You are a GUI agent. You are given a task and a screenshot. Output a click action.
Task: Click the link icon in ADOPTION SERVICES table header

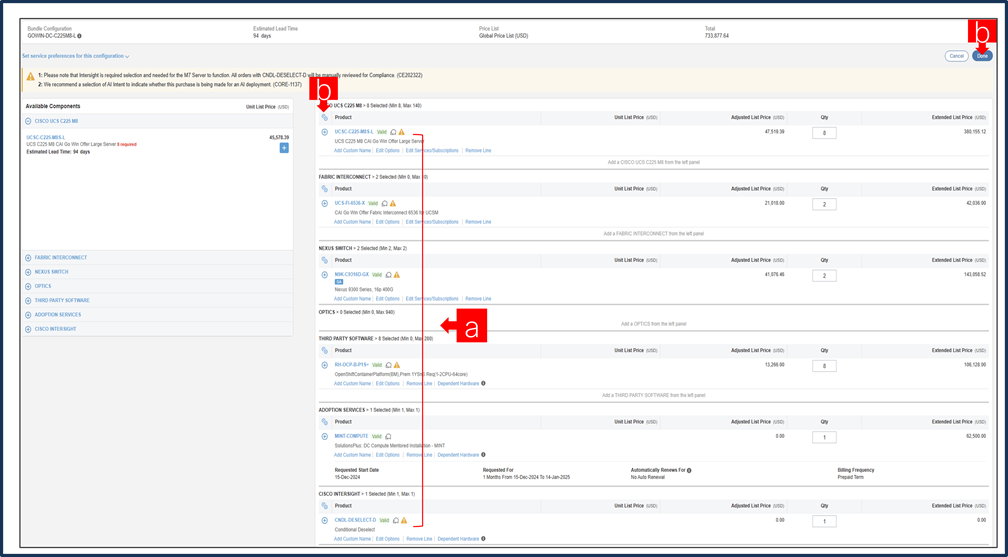(325, 422)
